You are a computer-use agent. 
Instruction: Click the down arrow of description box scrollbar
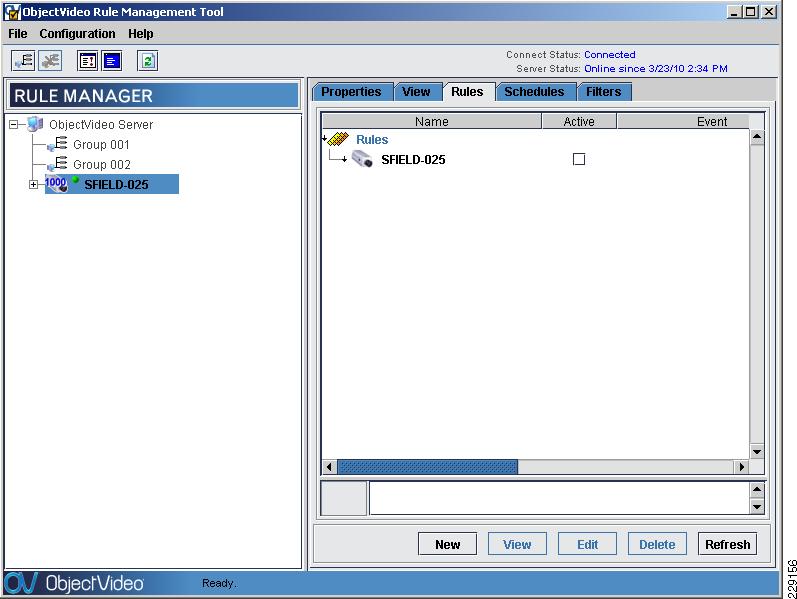[757, 506]
